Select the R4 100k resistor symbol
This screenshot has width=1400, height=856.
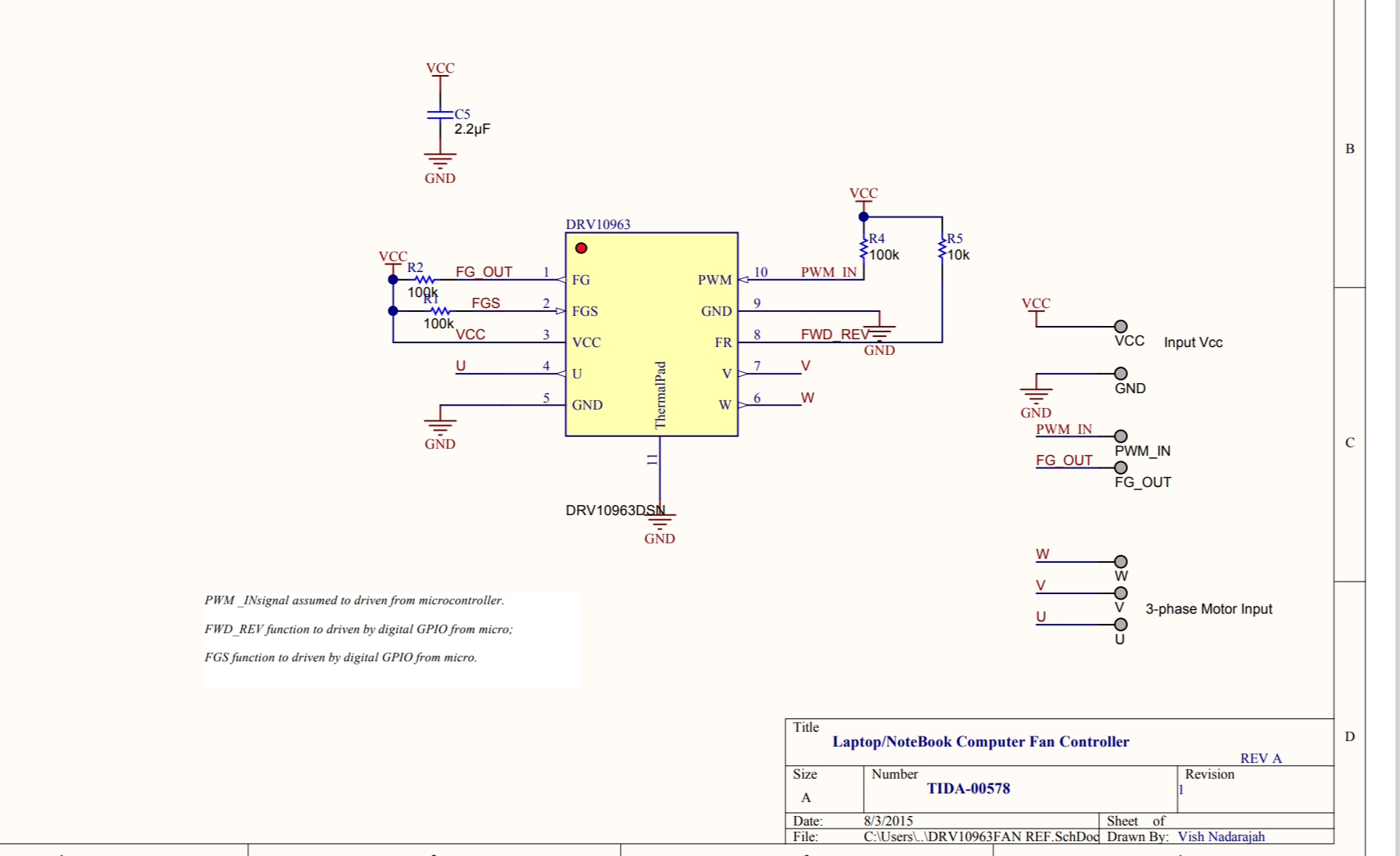(x=864, y=249)
